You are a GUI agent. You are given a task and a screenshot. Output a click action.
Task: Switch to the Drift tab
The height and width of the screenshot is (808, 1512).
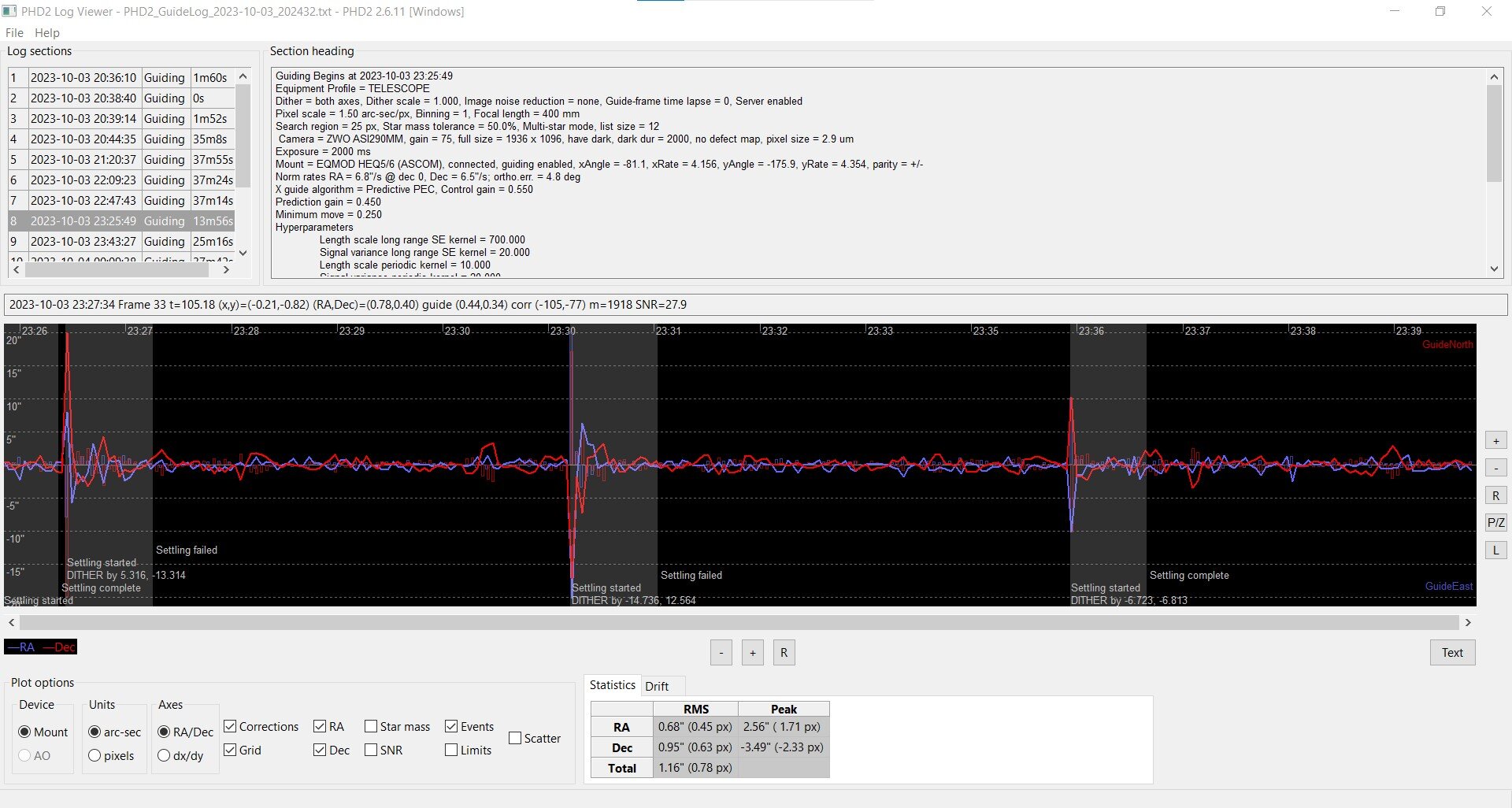point(657,686)
